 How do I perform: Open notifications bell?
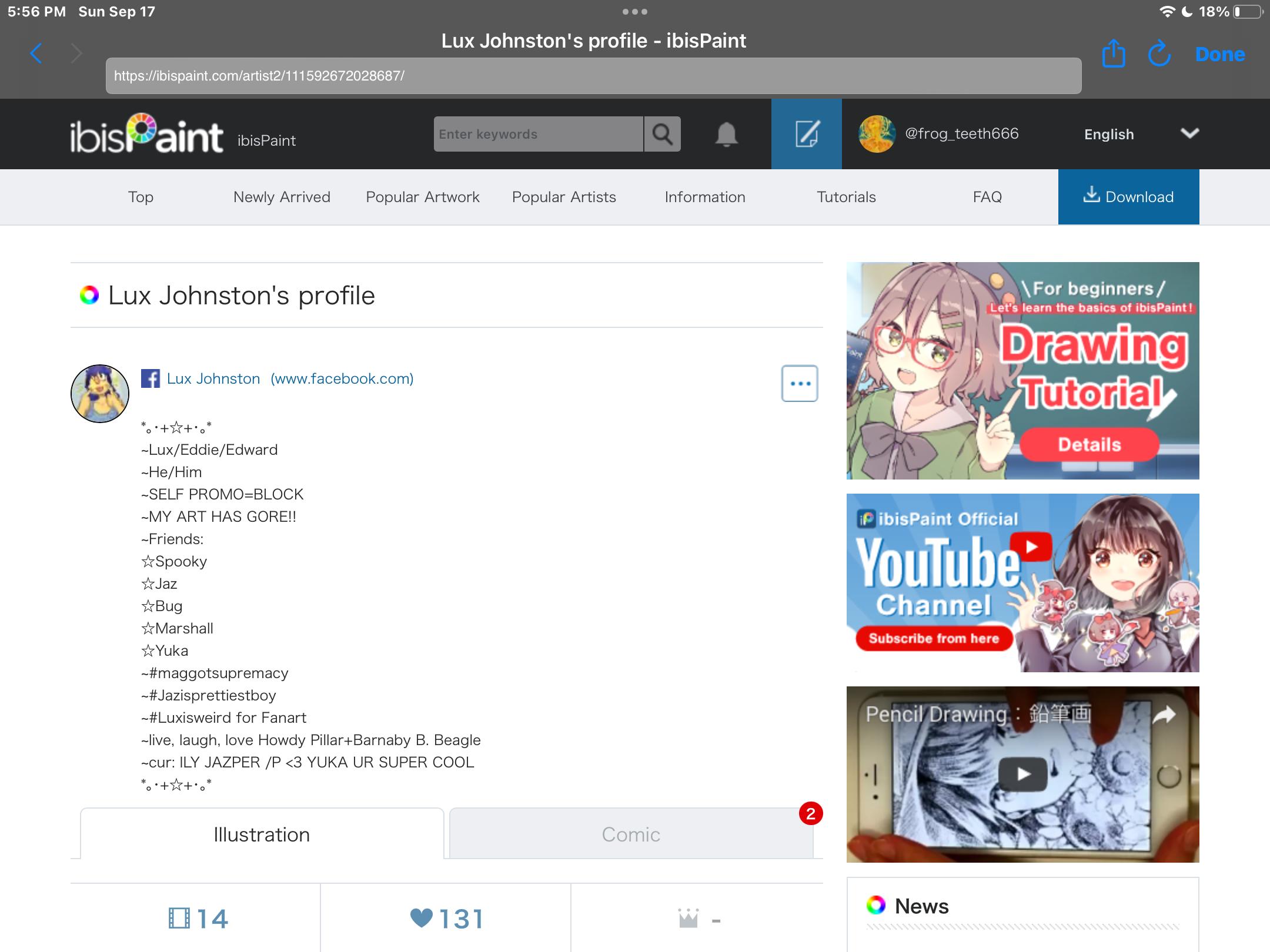tap(726, 135)
